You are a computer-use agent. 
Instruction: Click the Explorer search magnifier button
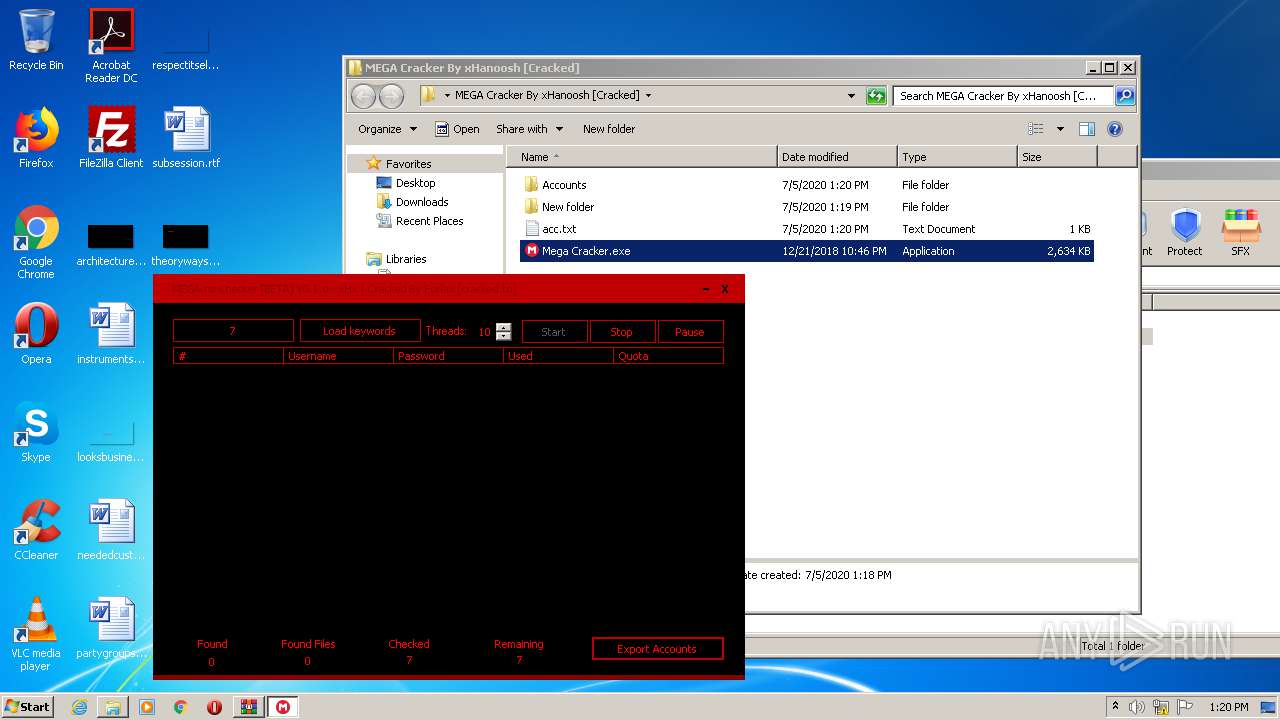tap(1125, 96)
